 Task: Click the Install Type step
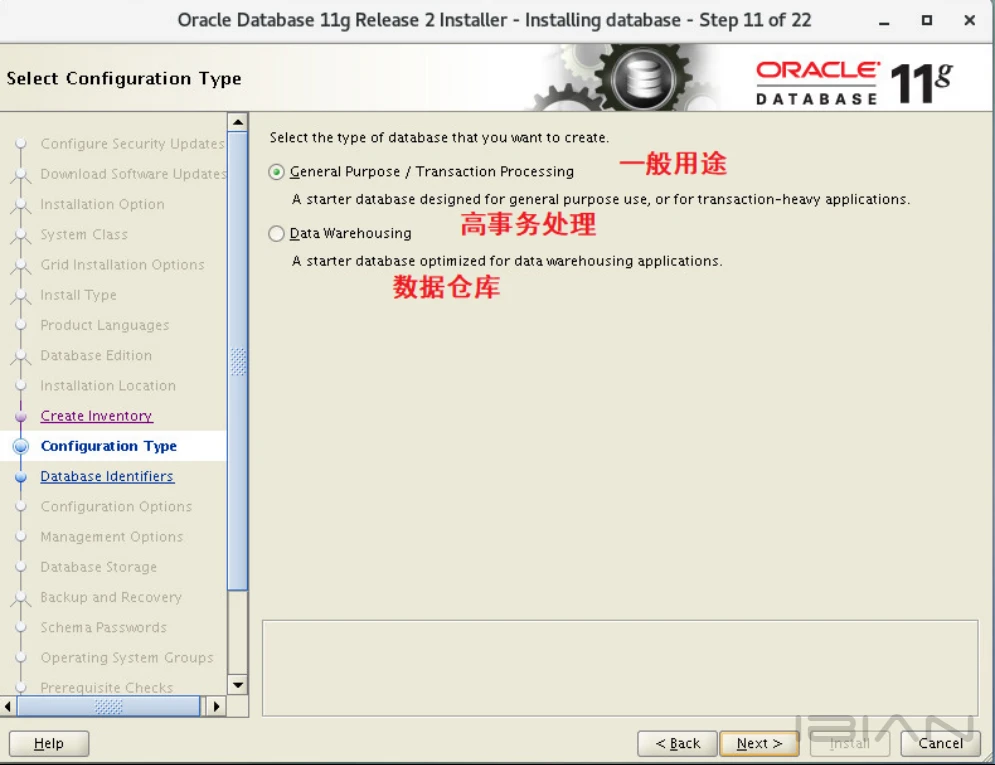coord(79,295)
